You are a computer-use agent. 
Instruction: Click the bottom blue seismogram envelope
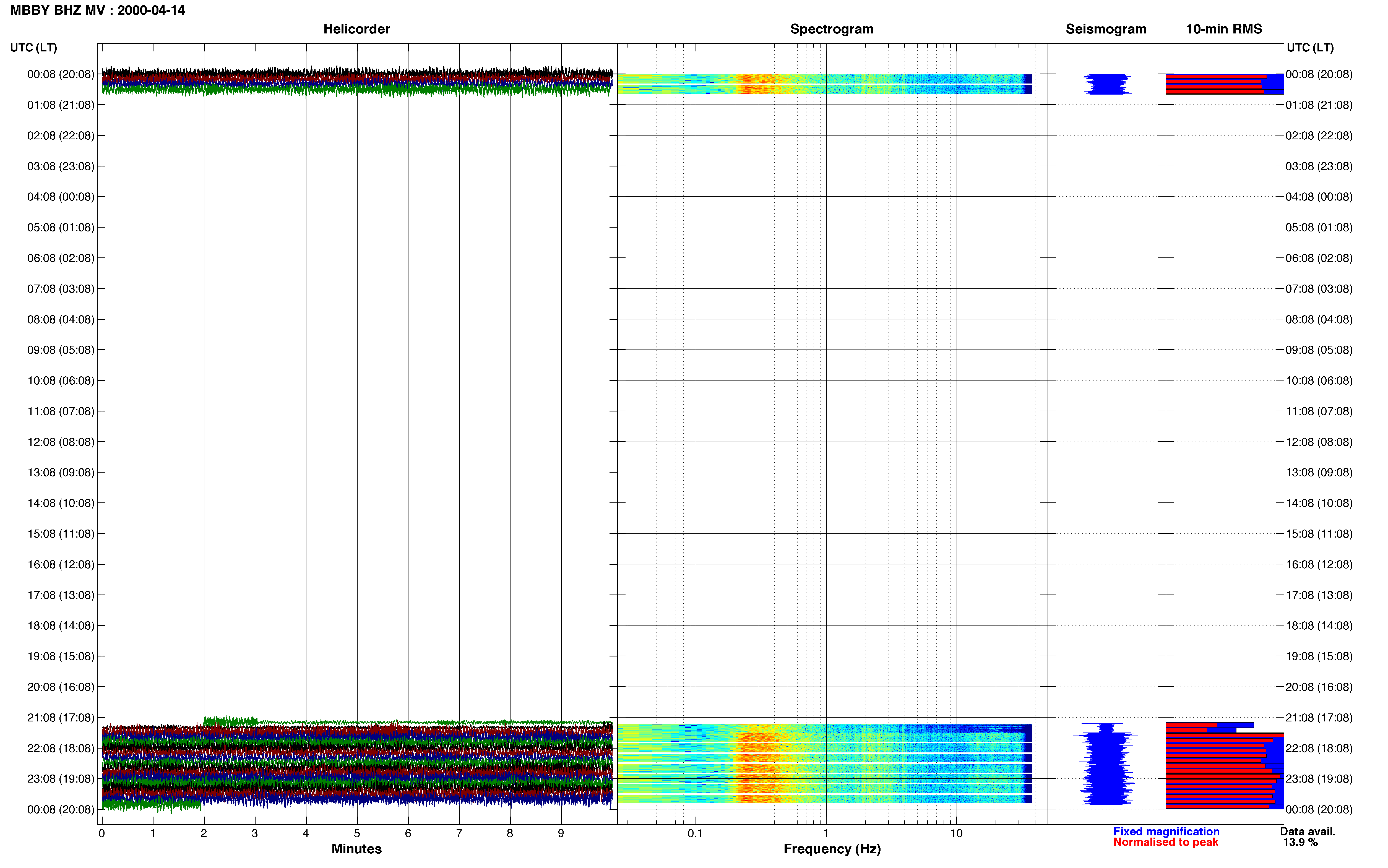click(x=1106, y=764)
